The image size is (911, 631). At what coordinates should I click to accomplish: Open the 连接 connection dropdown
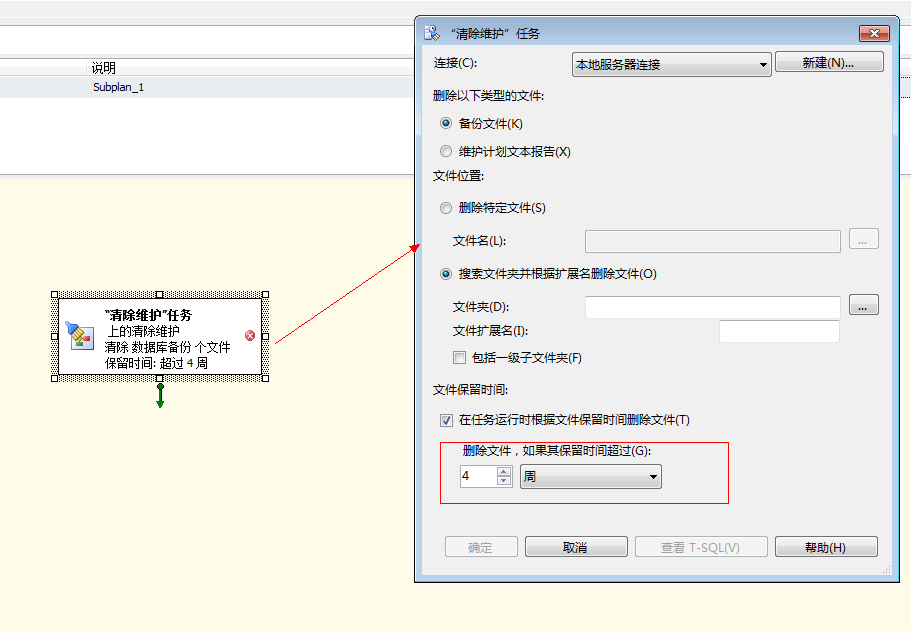(x=671, y=64)
